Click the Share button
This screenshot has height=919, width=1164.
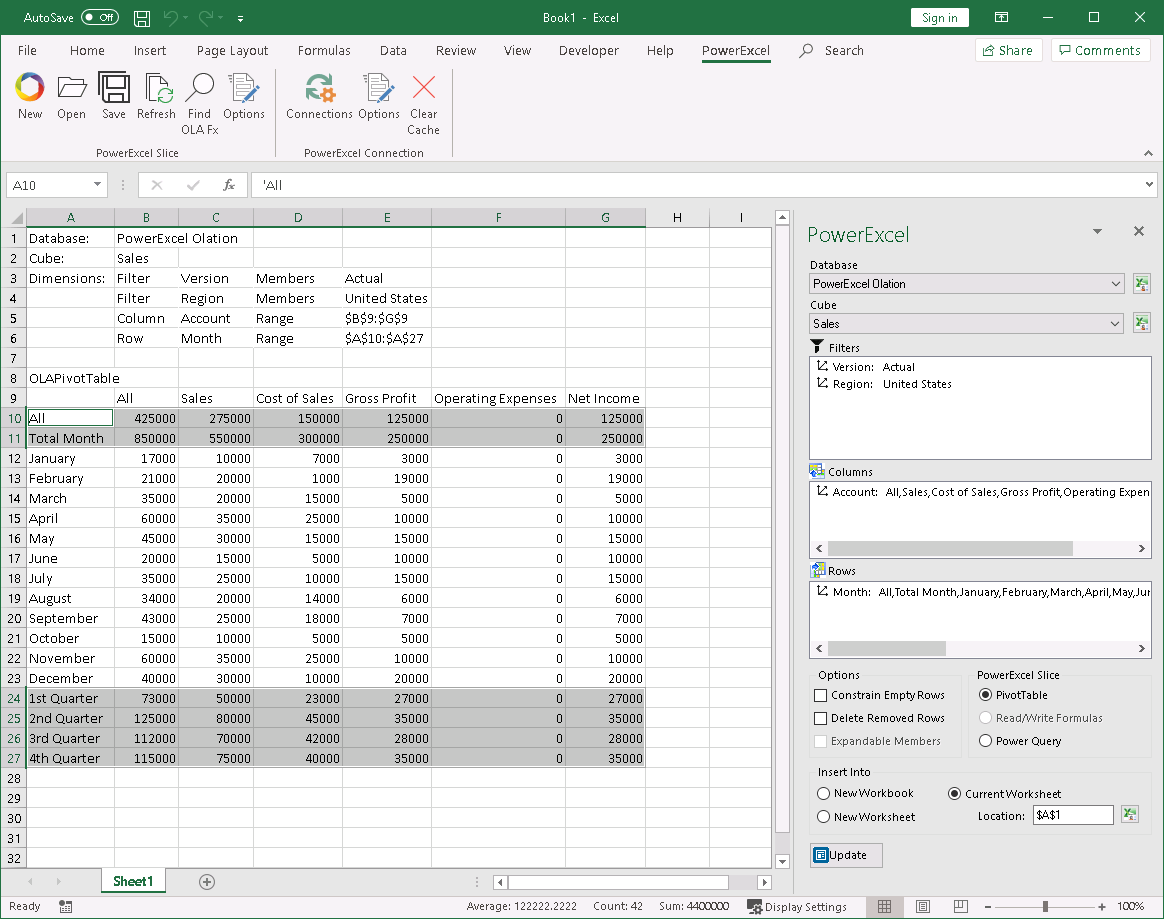[x=1008, y=50]
